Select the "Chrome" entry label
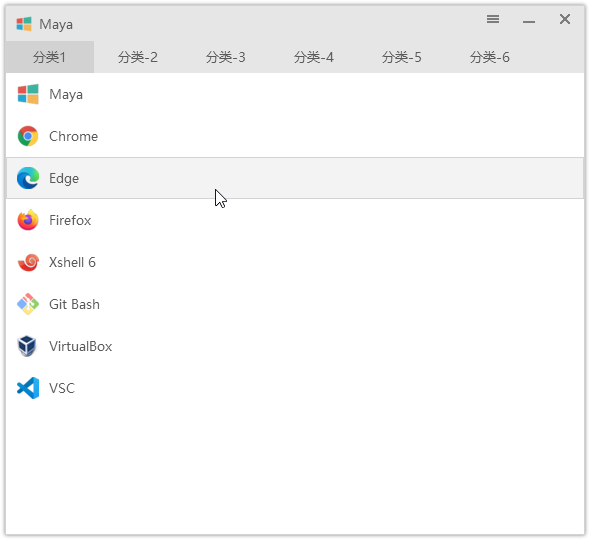590x540 pixels. click(x=73, y=136)
